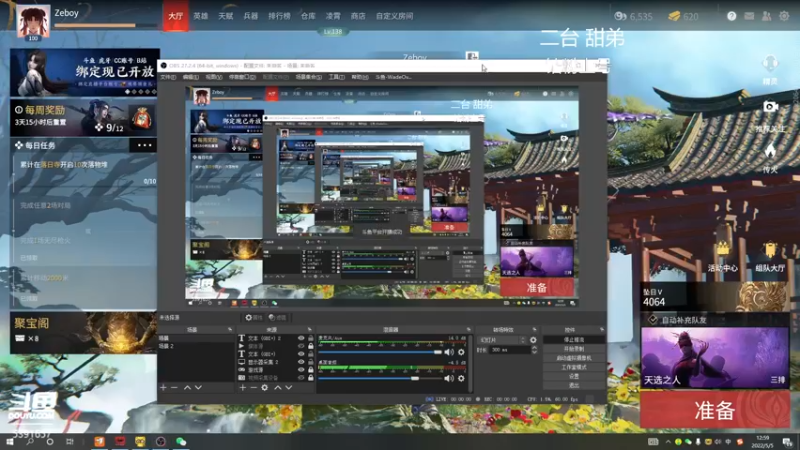
Task: Toggle visibility eye of media source row
Action: pyautogui.click(x=301, y=346)
